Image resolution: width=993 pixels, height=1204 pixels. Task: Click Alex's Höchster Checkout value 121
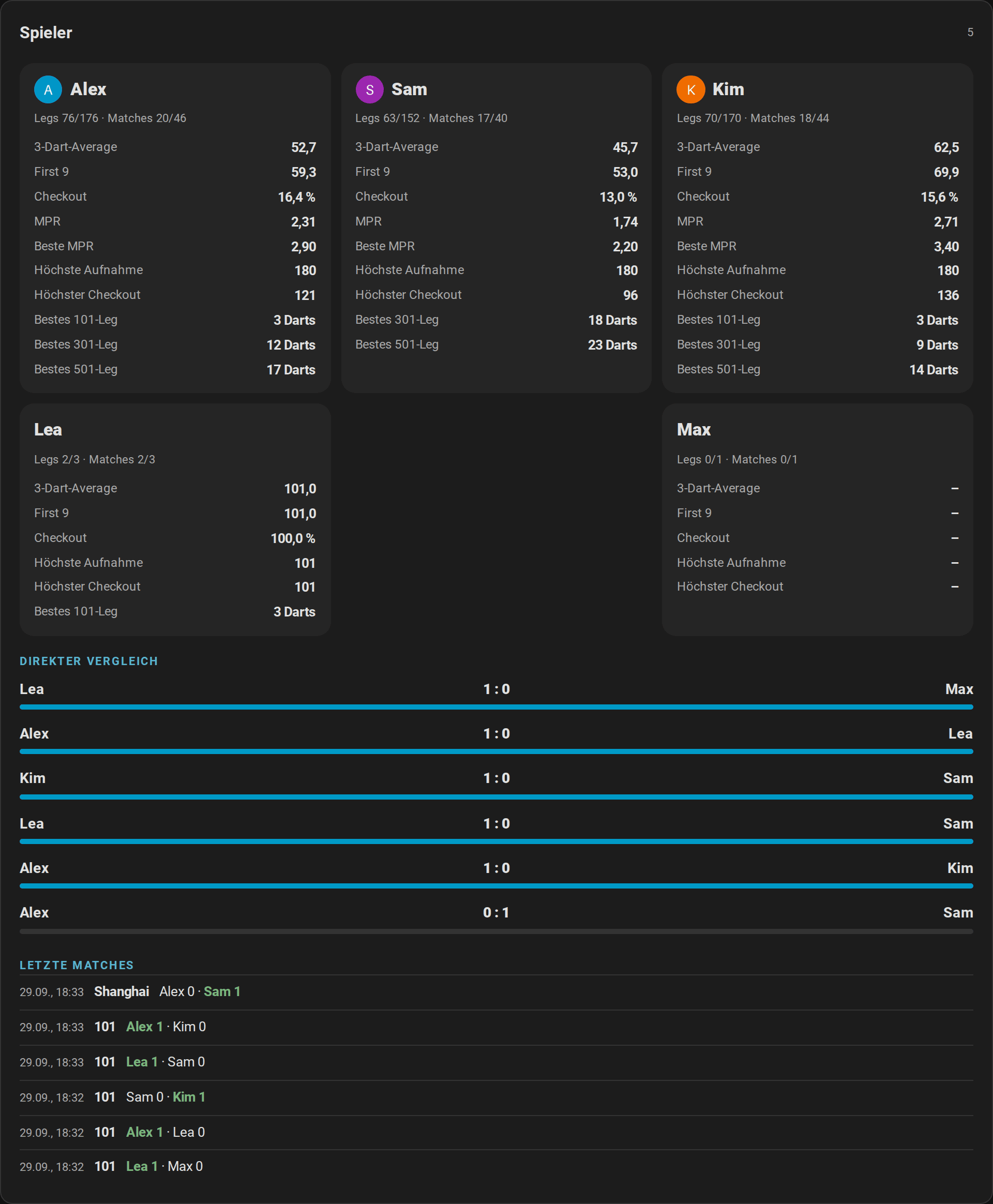point(305,295)
